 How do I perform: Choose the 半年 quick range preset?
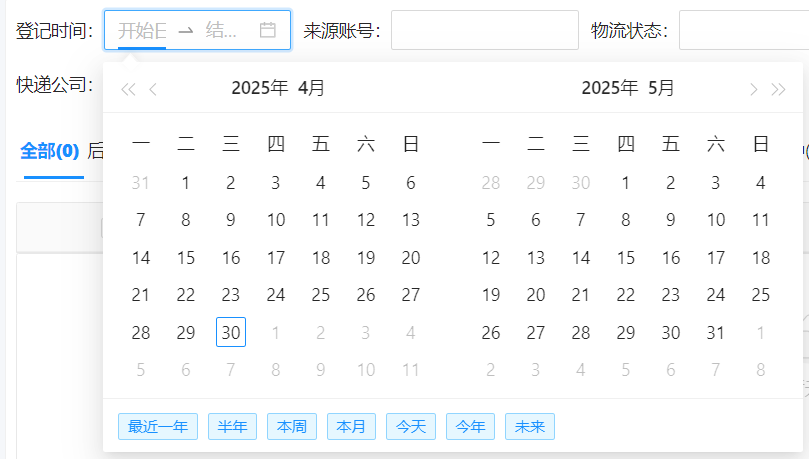(x=232, y=427)
